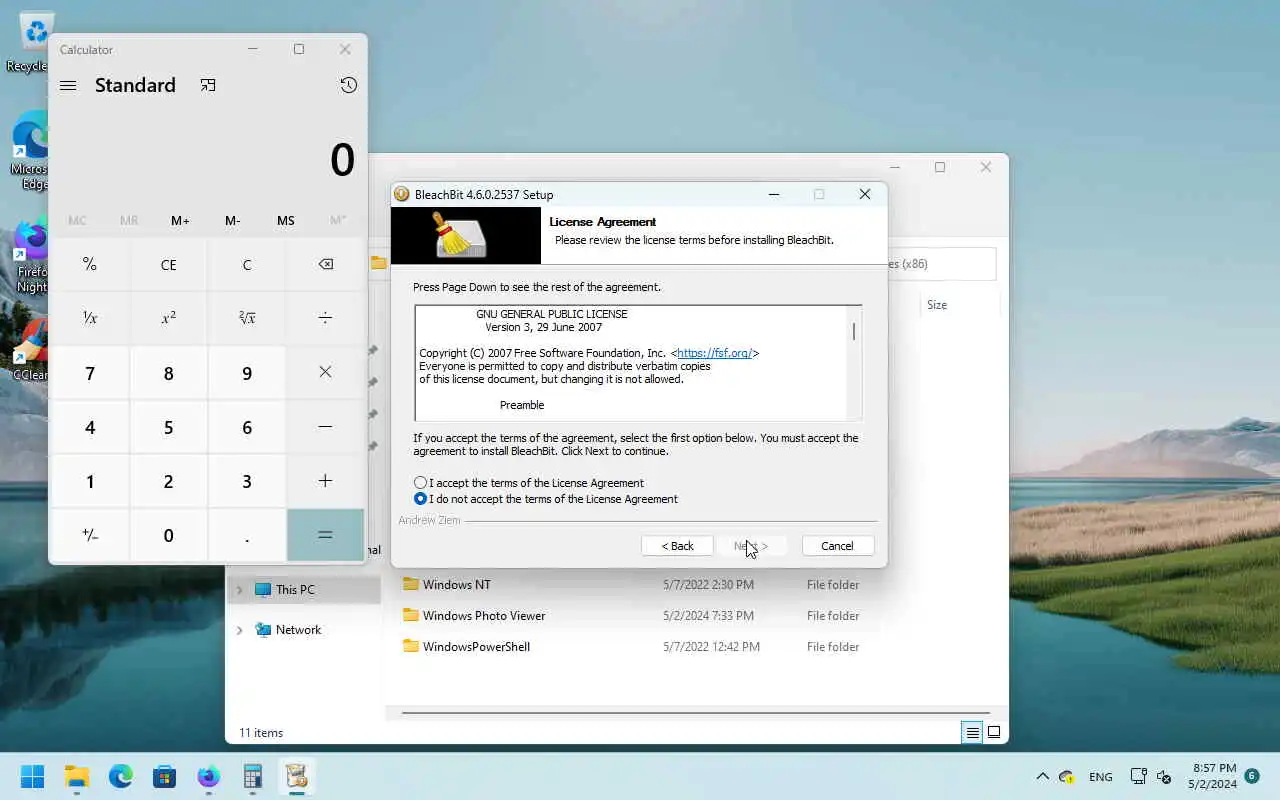The width and height of the screenshot is (1280, 800).
Task: Switch Explorer to large thumbnails view icon
Action: click(x=994, y=733)
